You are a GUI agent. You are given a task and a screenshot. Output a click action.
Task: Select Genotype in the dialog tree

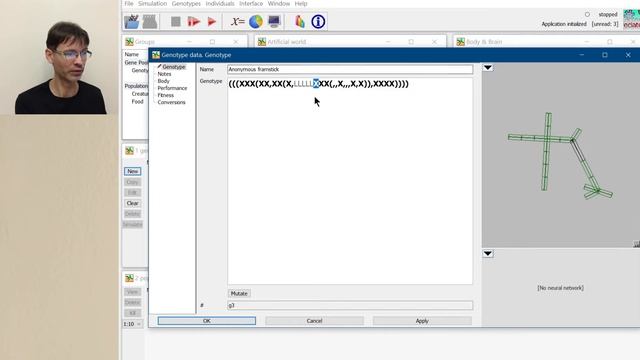coord(174,67)
